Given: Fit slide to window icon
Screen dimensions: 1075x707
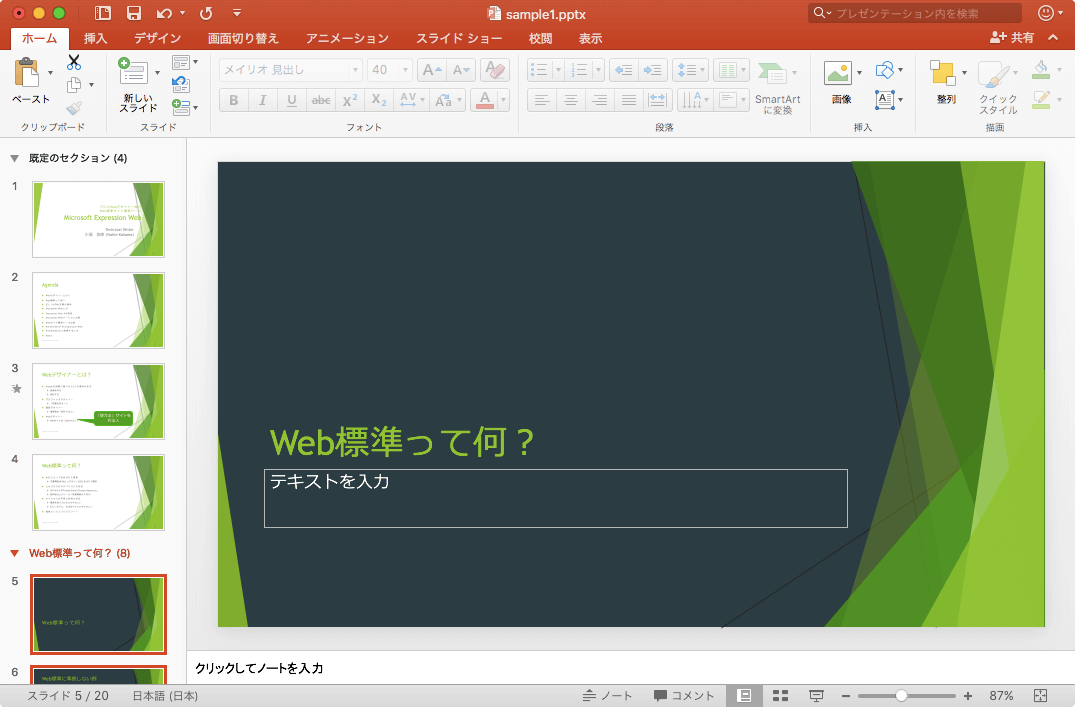Looking at the screenshot, I should point(1040,695).
